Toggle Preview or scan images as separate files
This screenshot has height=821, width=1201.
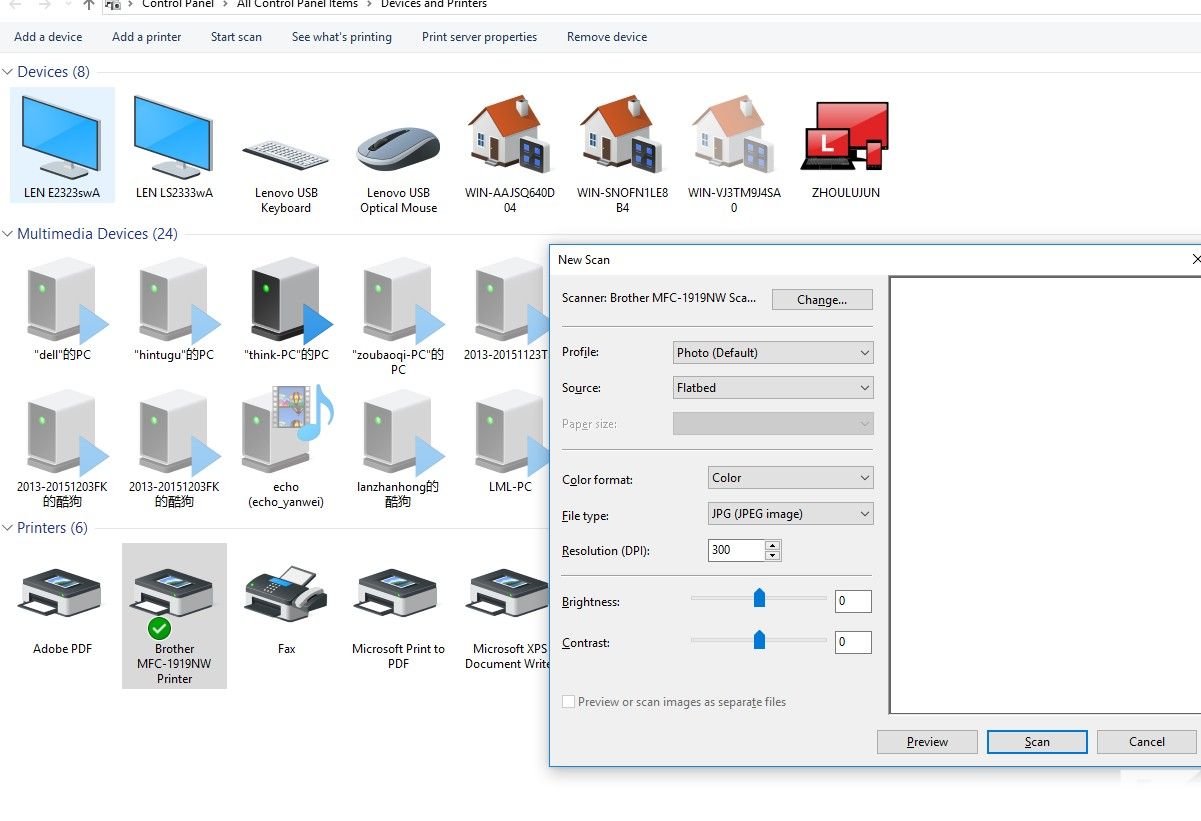click(569, 702)
